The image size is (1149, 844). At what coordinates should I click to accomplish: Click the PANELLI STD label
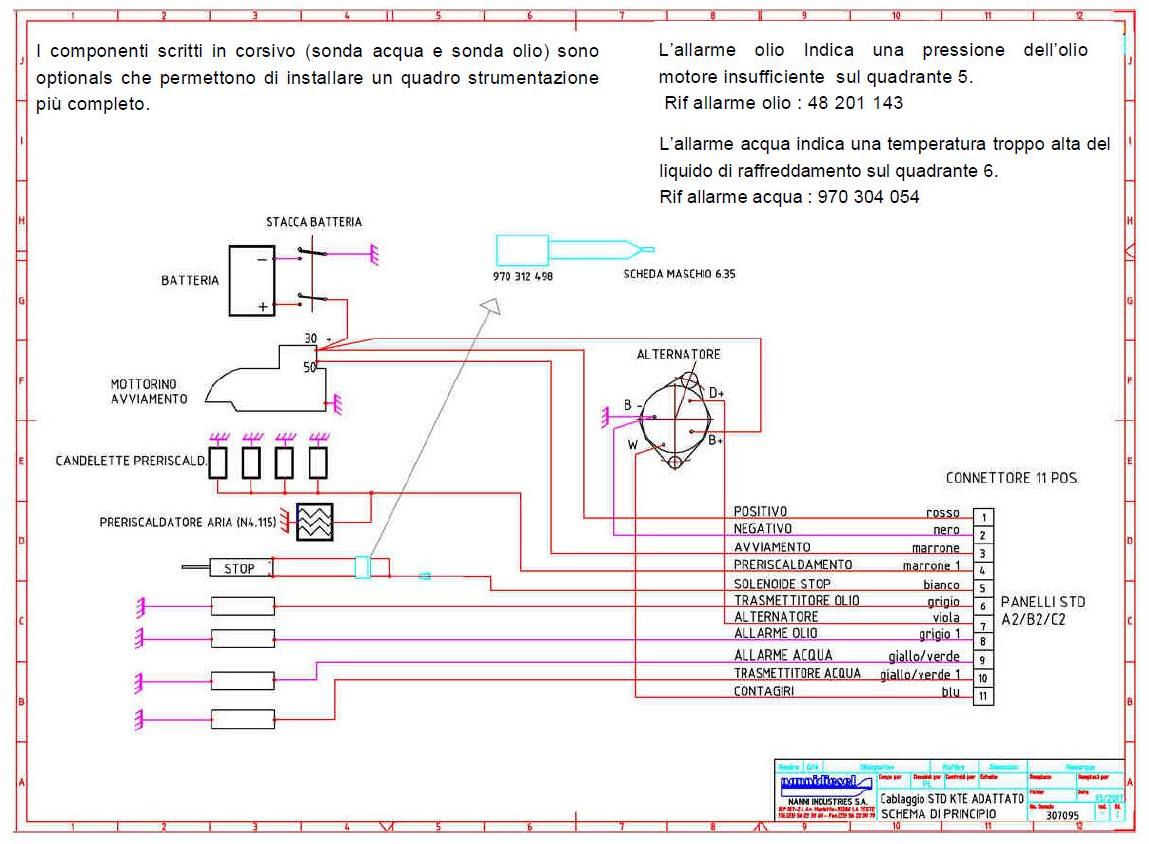(1043, 601)
